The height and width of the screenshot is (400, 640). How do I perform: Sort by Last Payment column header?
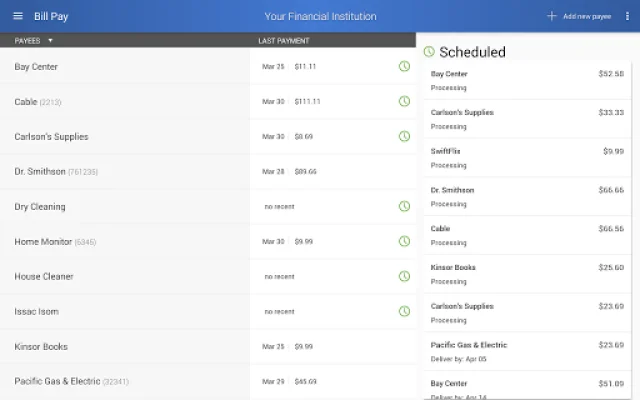tap(284, 41)
